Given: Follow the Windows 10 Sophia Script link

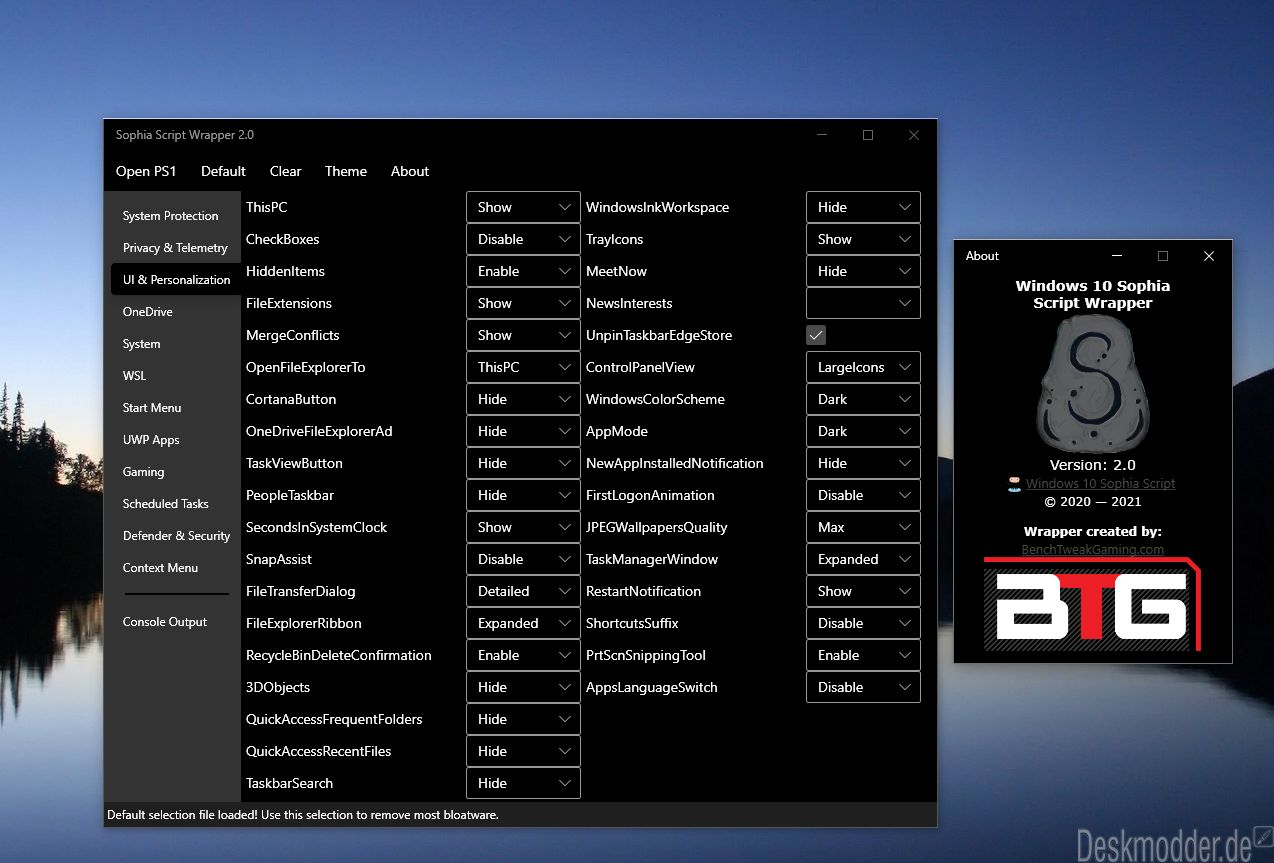Looking at the screenshot, I should [x=1100, y=484].
